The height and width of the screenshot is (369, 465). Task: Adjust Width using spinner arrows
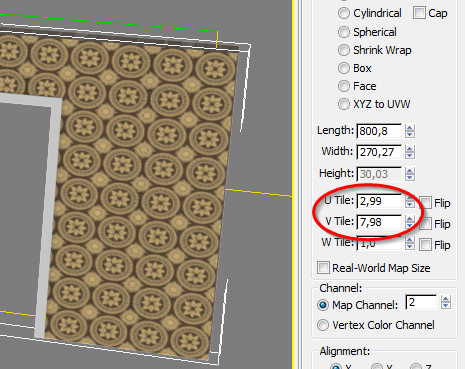(410, 152)
